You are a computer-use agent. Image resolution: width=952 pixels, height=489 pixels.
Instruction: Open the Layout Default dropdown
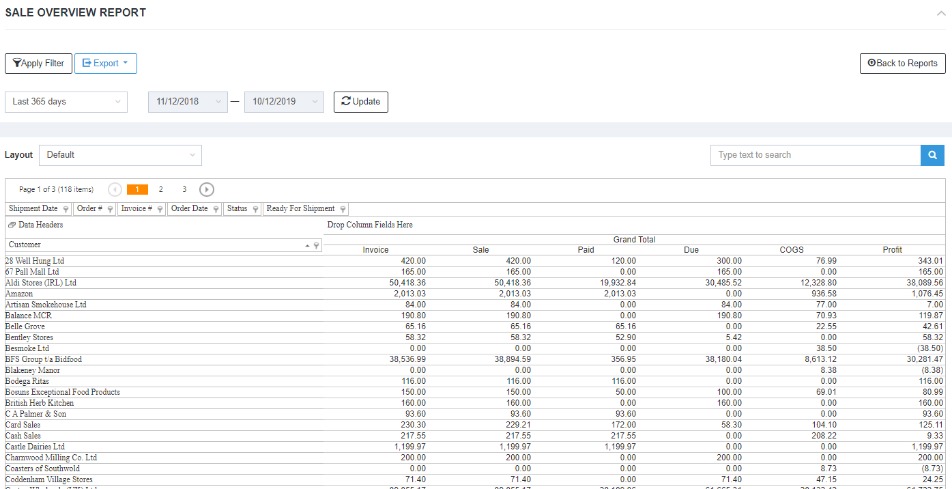tap(120, 155)
